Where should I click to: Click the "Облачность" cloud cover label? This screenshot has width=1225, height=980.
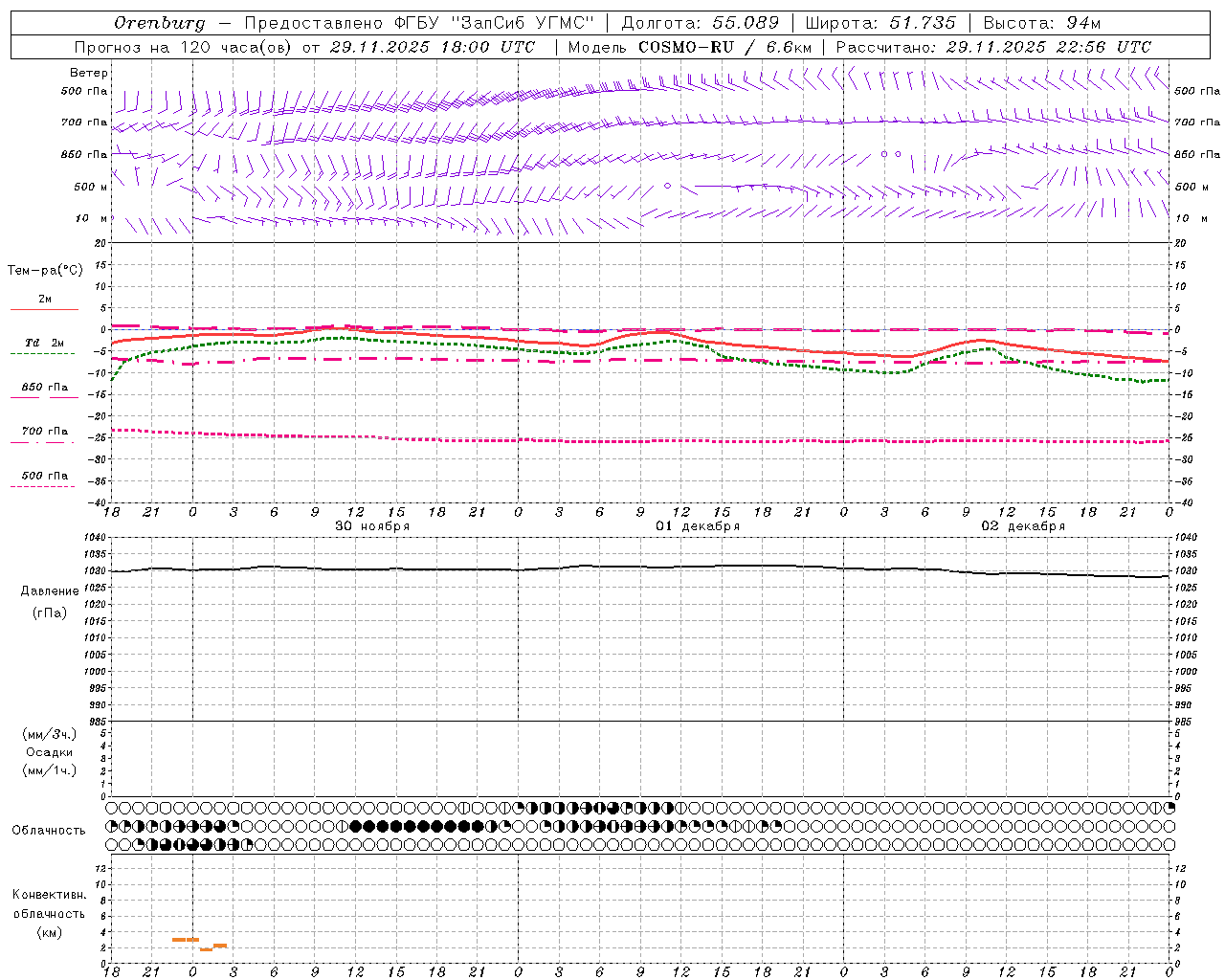tap(49, 831)
